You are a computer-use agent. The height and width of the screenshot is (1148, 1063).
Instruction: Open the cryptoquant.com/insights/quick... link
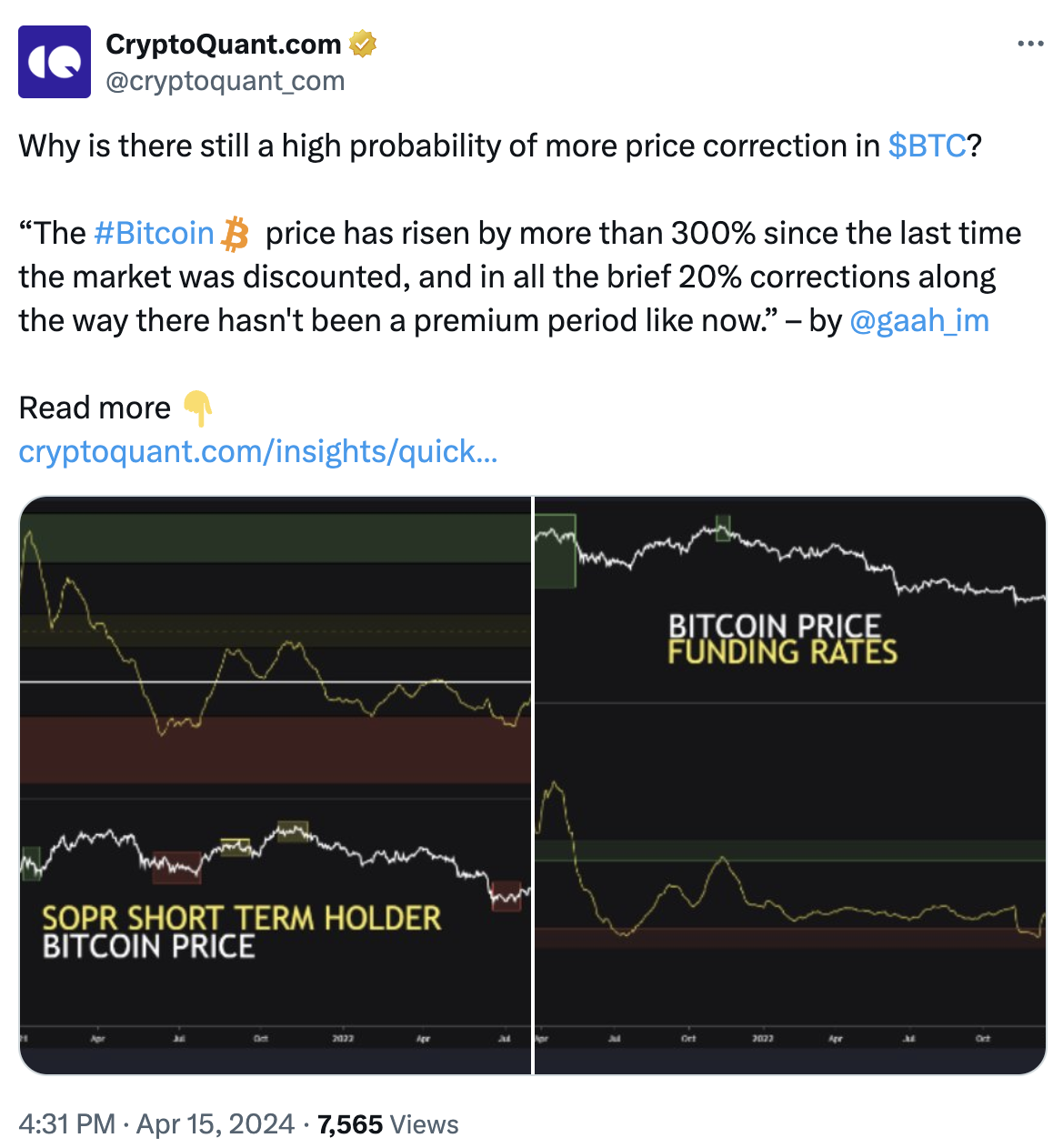coord(258,451)
